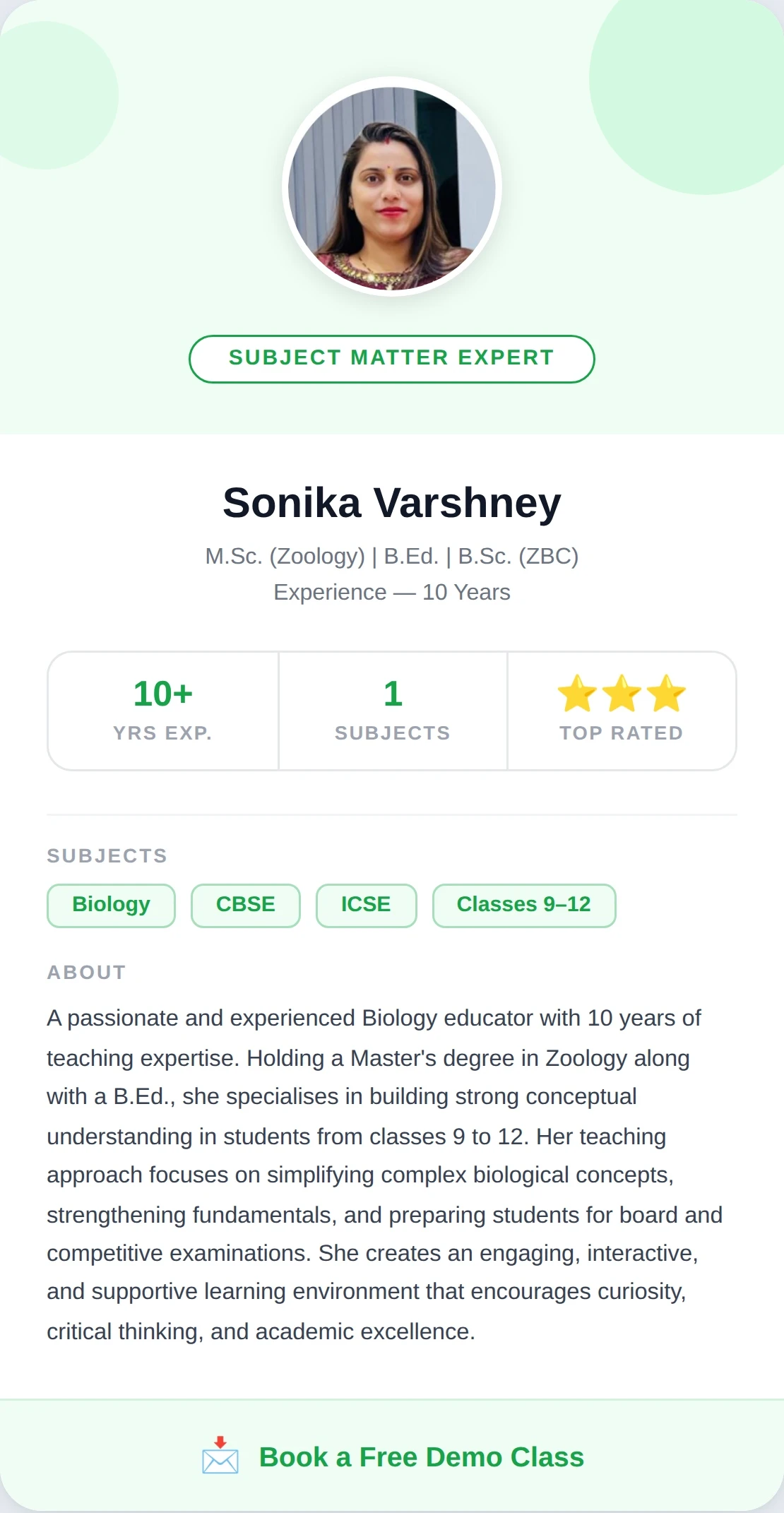Enable the ICSE board filter chip
Screen dimensions: 784x1513
click(x=366, y=905)
